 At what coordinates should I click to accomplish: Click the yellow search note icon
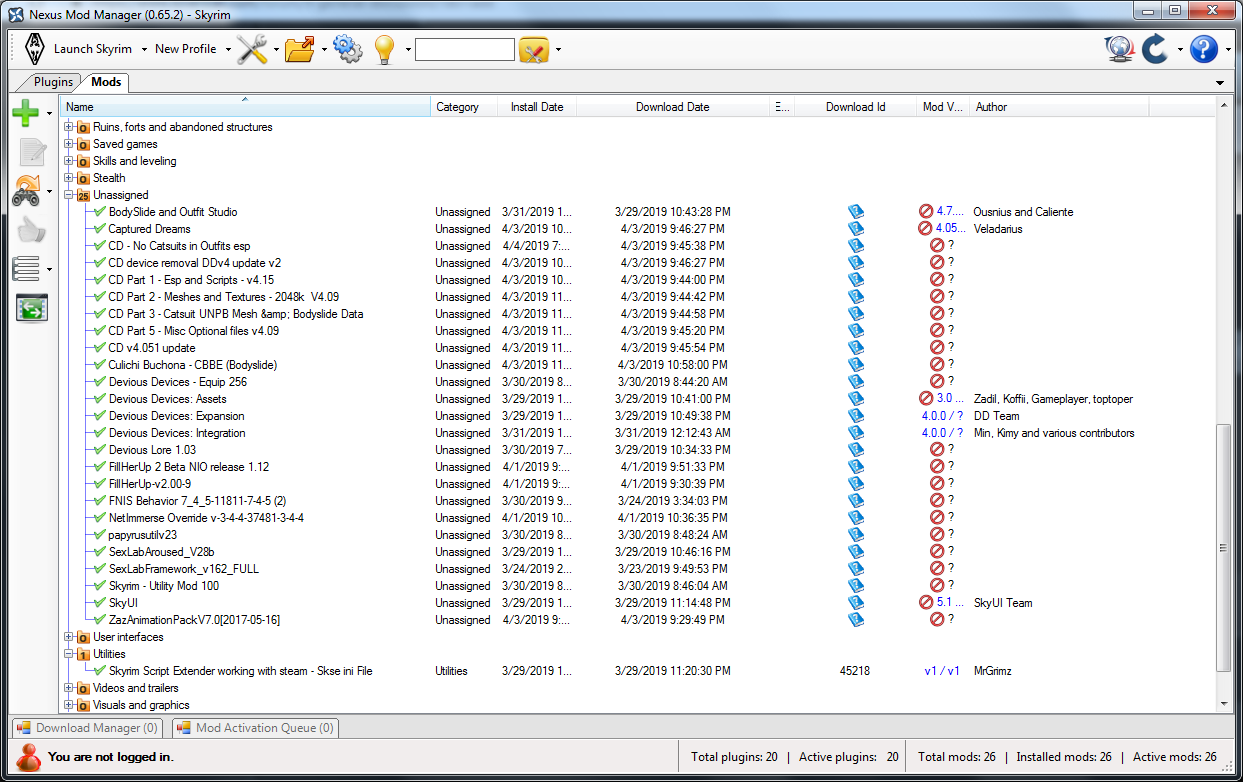(x=534, y=49)
